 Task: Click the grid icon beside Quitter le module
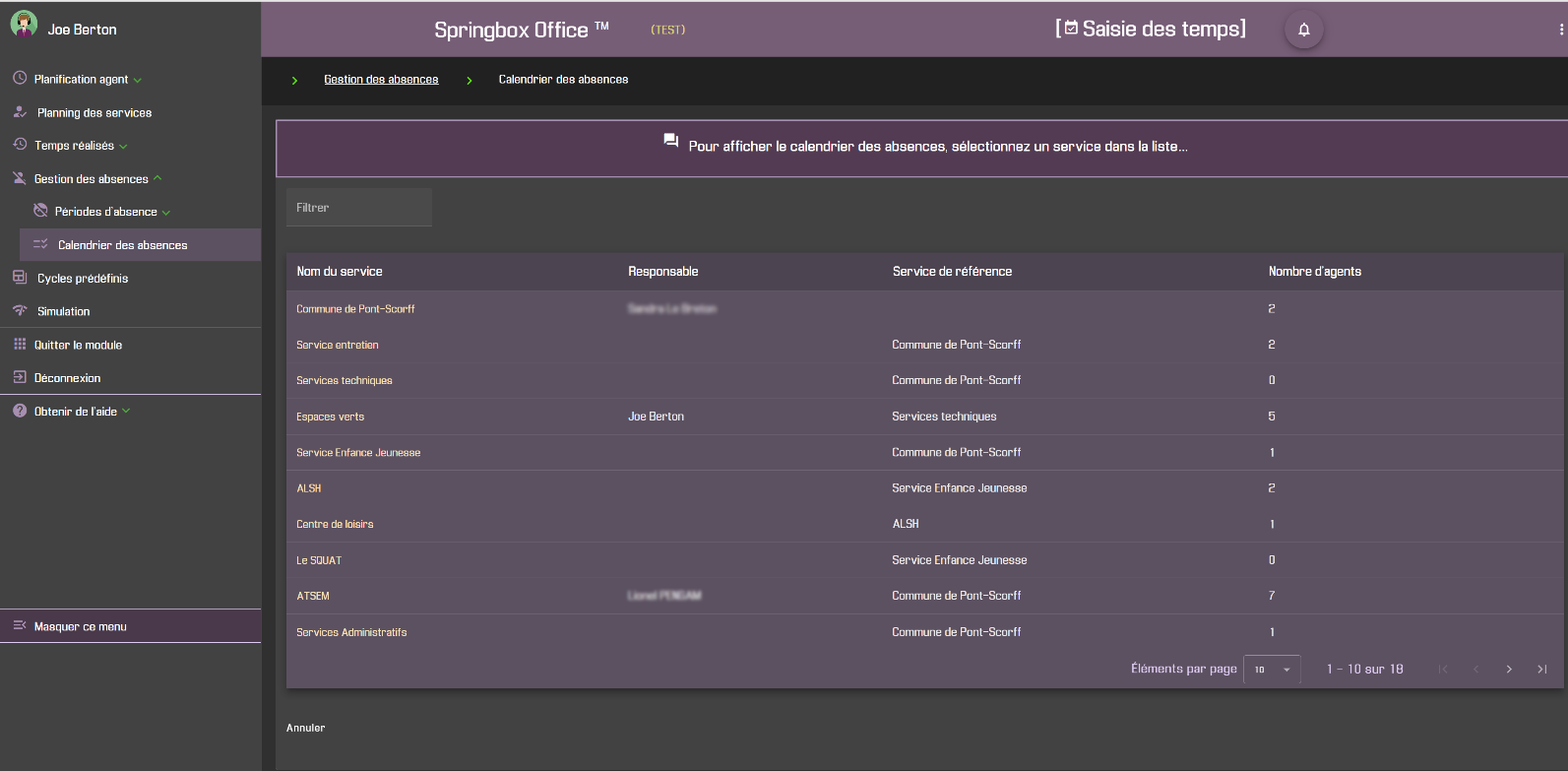click(x=20, y=345)
